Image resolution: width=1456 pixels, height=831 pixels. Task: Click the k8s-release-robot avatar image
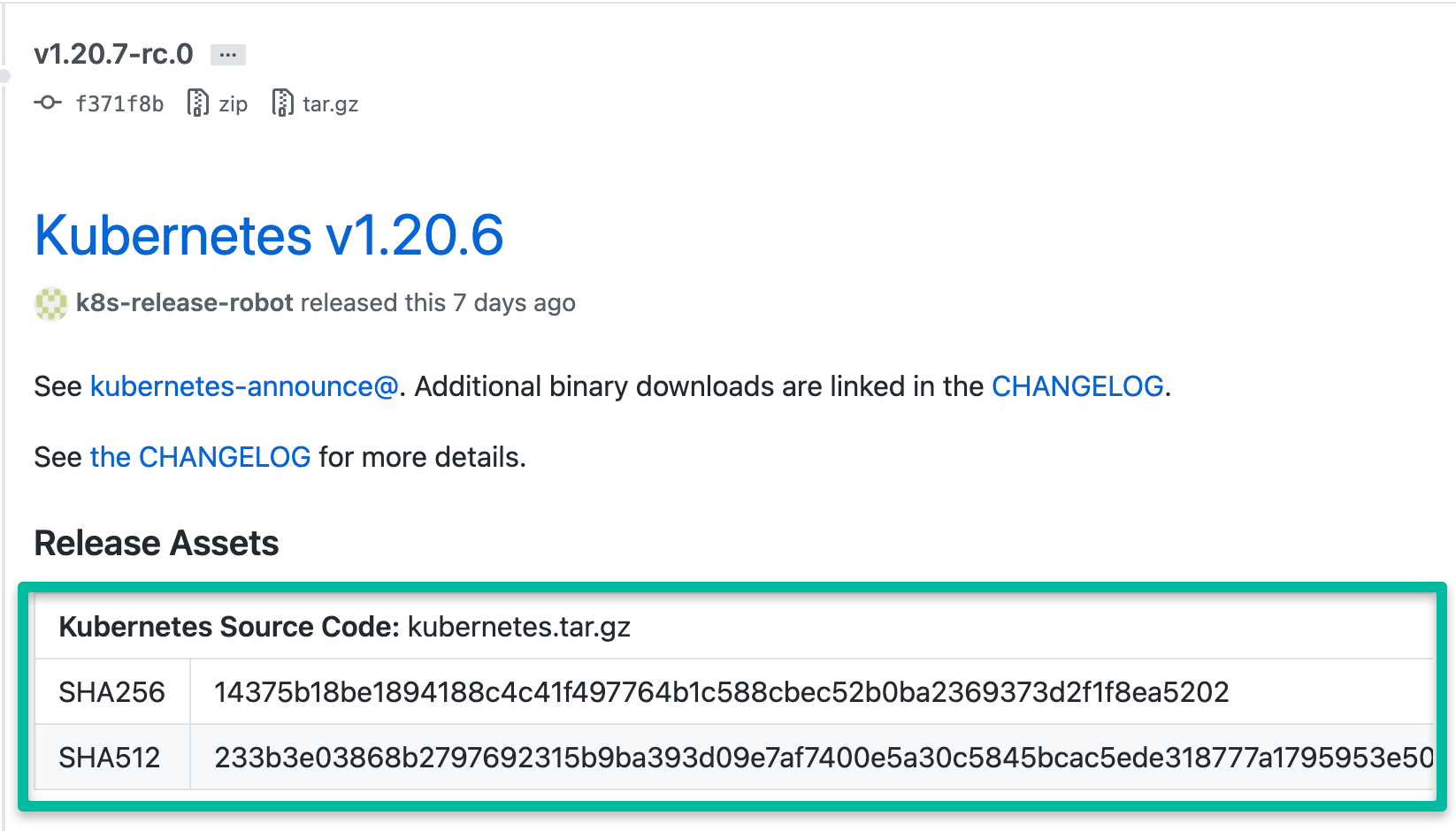click(51, 303)
